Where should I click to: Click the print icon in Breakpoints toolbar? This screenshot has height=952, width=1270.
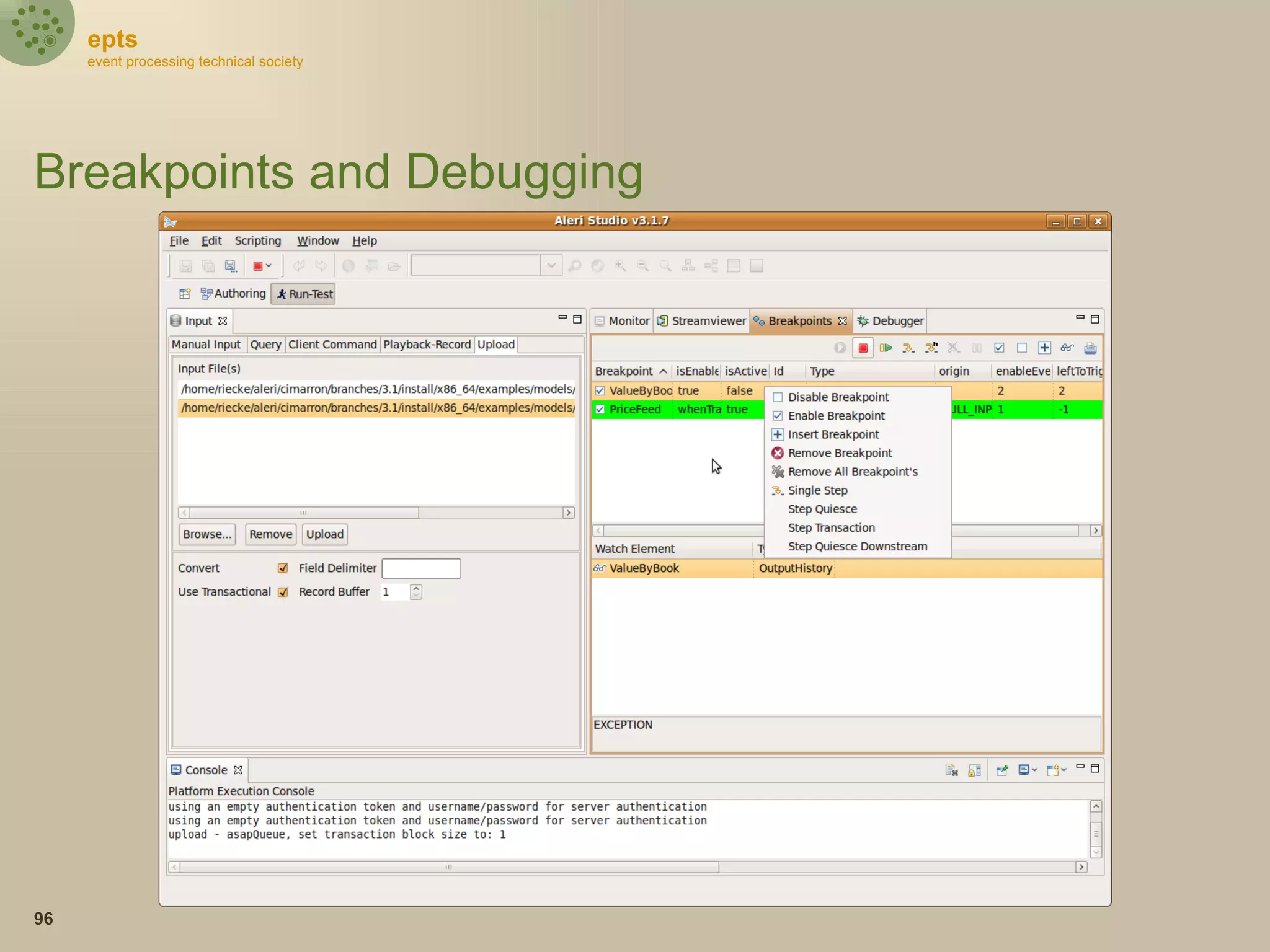coord(1090,348)
